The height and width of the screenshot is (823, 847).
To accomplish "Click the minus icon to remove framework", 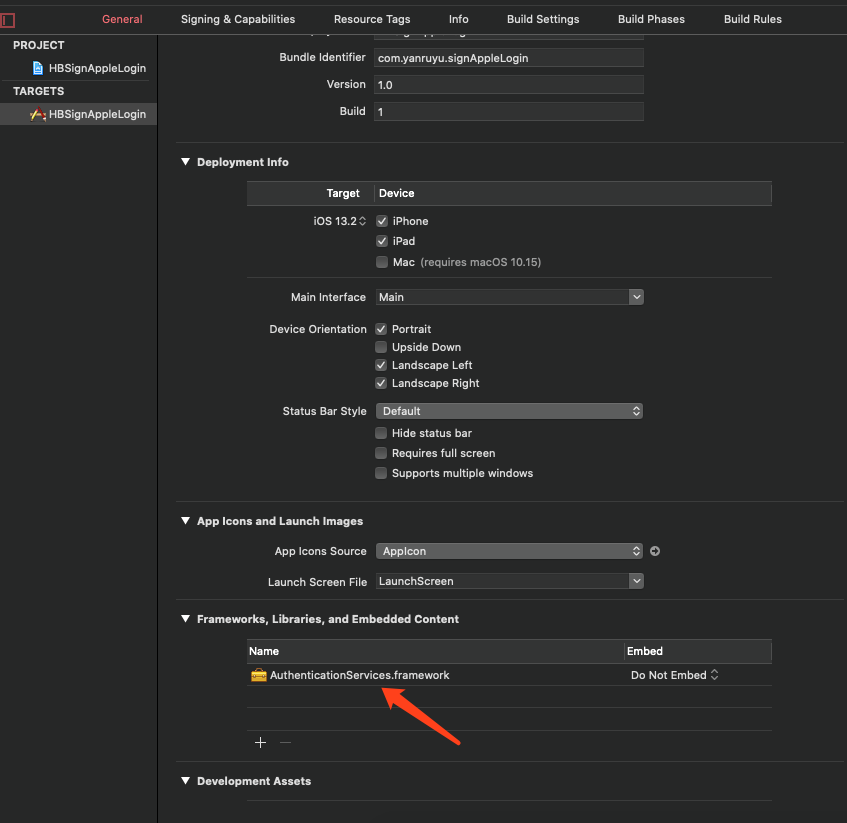I will tap(286, 743).
